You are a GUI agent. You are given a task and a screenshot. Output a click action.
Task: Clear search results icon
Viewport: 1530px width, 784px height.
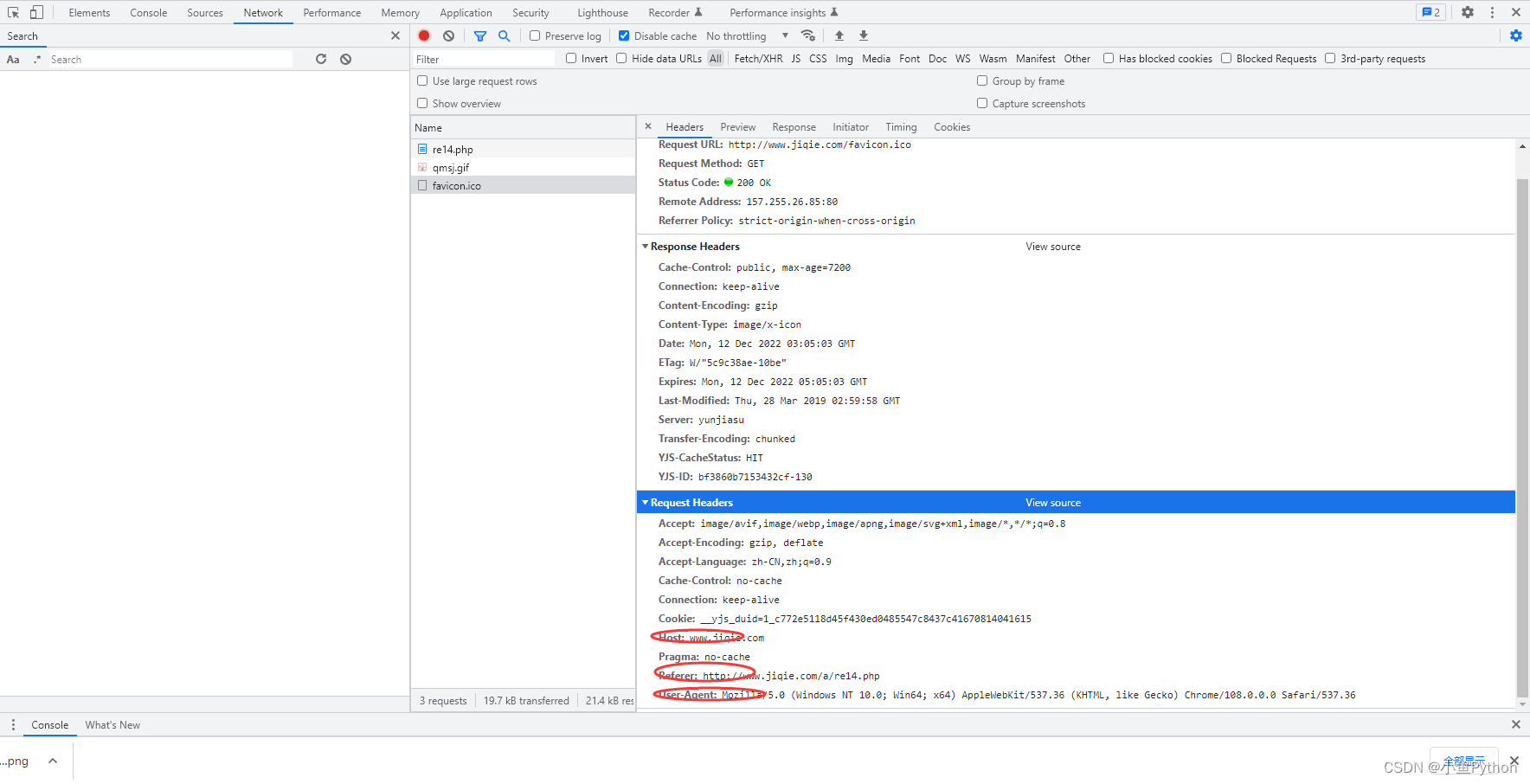(x=345, y=59)
